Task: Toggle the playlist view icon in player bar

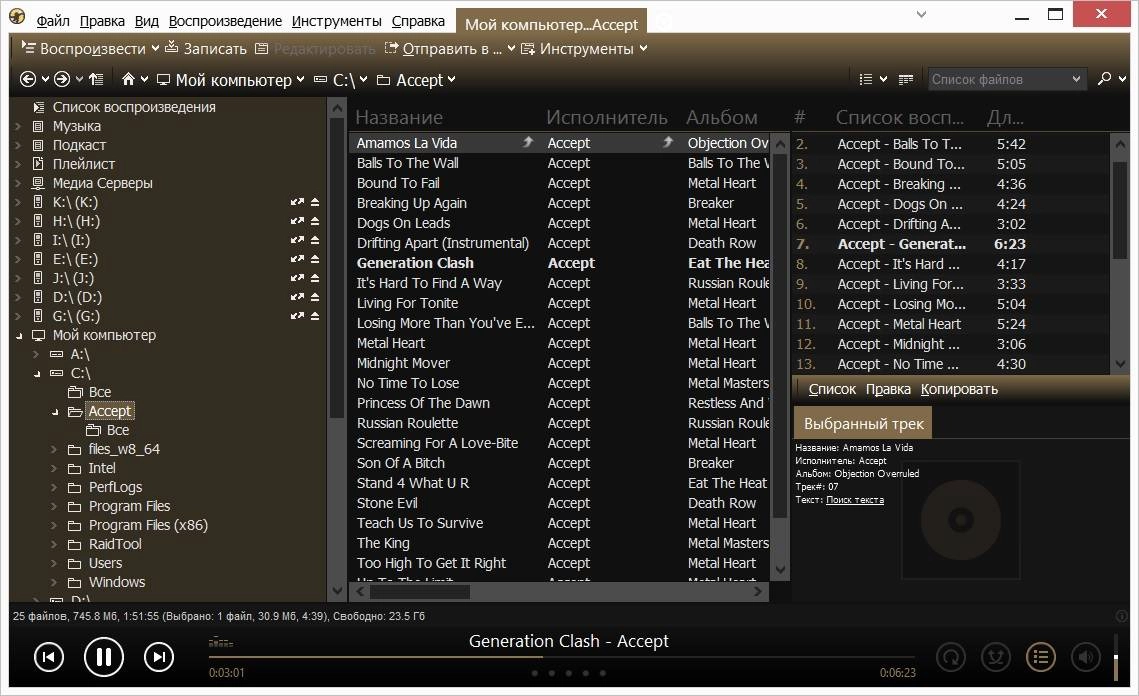Action: (1041, 657)
